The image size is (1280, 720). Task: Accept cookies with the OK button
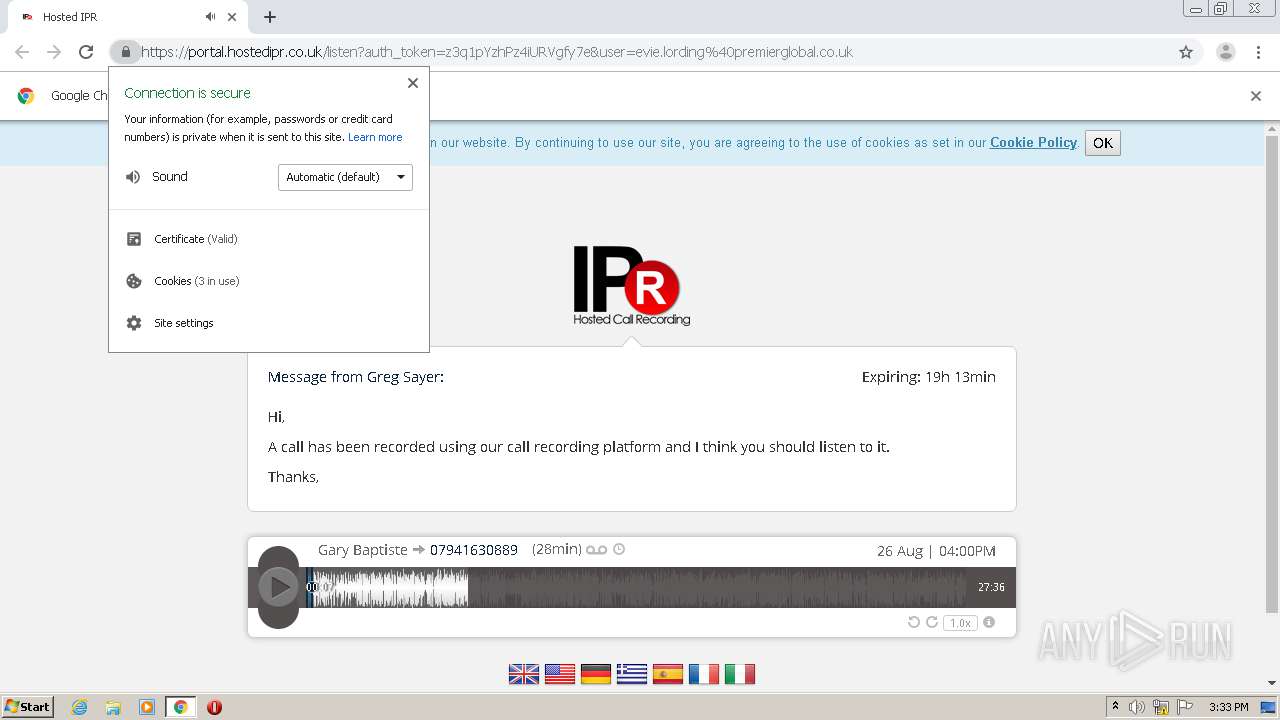pos(1103,143)
